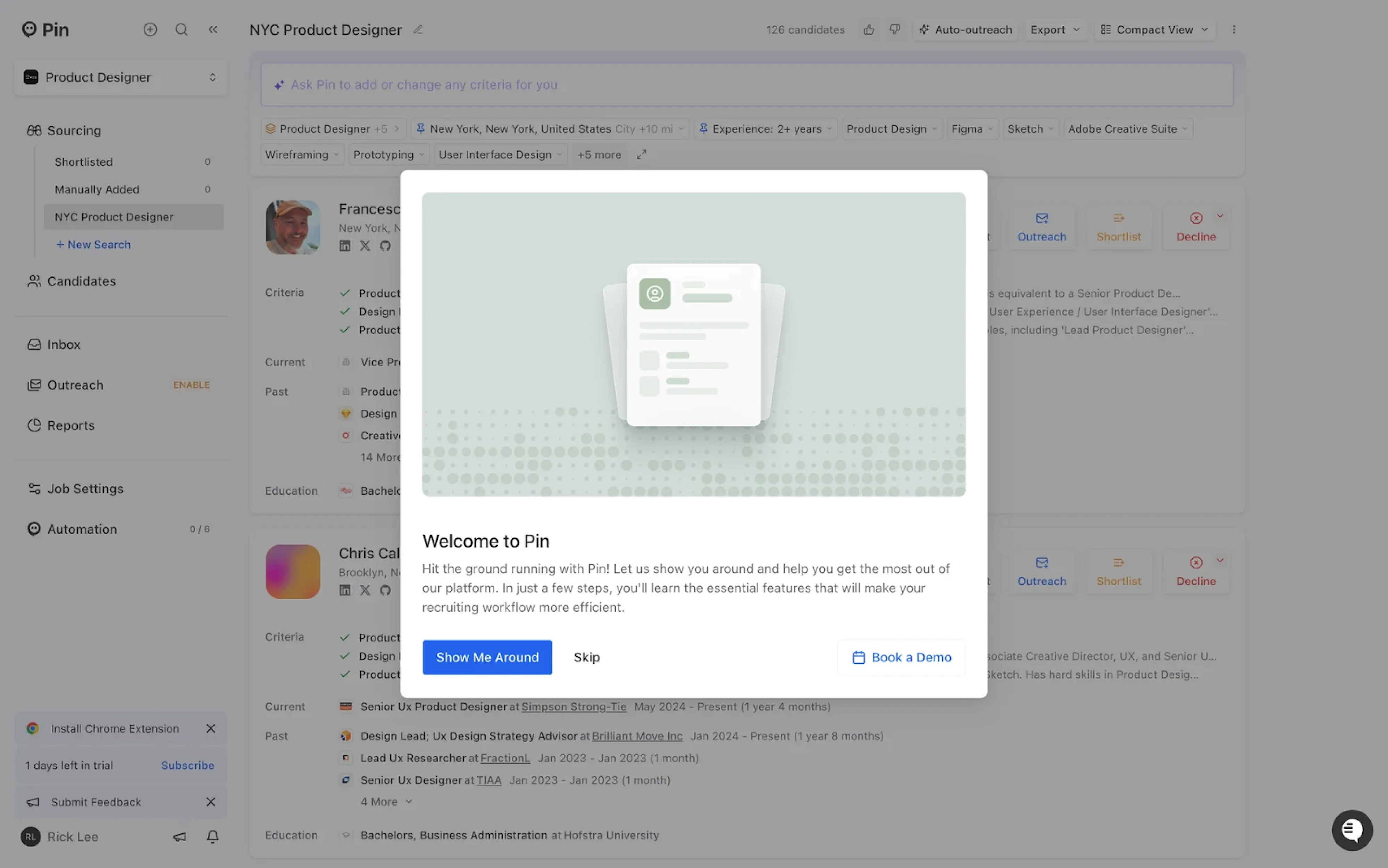This screenshot has width=1388, height=868.
Task: Enable Outreach in the sidebar
Action: click(x=191, y=385)
